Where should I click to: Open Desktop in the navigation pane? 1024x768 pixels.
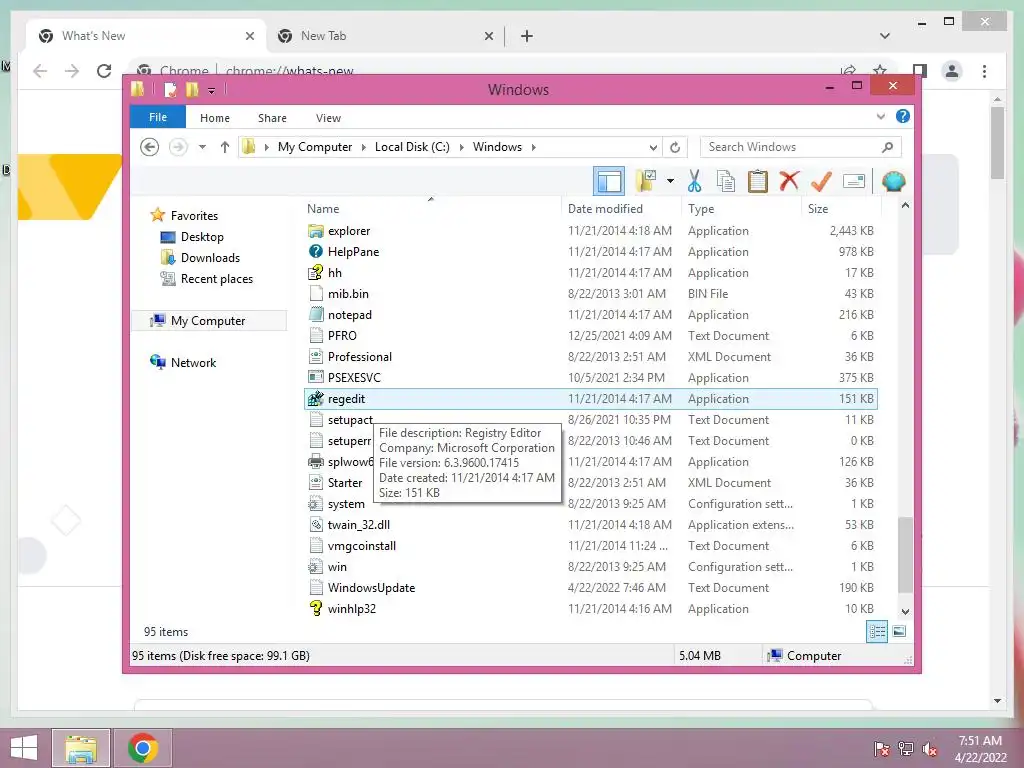click(202, 236)
